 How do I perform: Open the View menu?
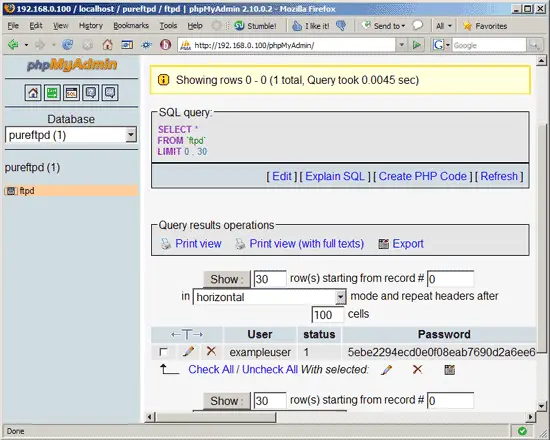tap(61, 26)
